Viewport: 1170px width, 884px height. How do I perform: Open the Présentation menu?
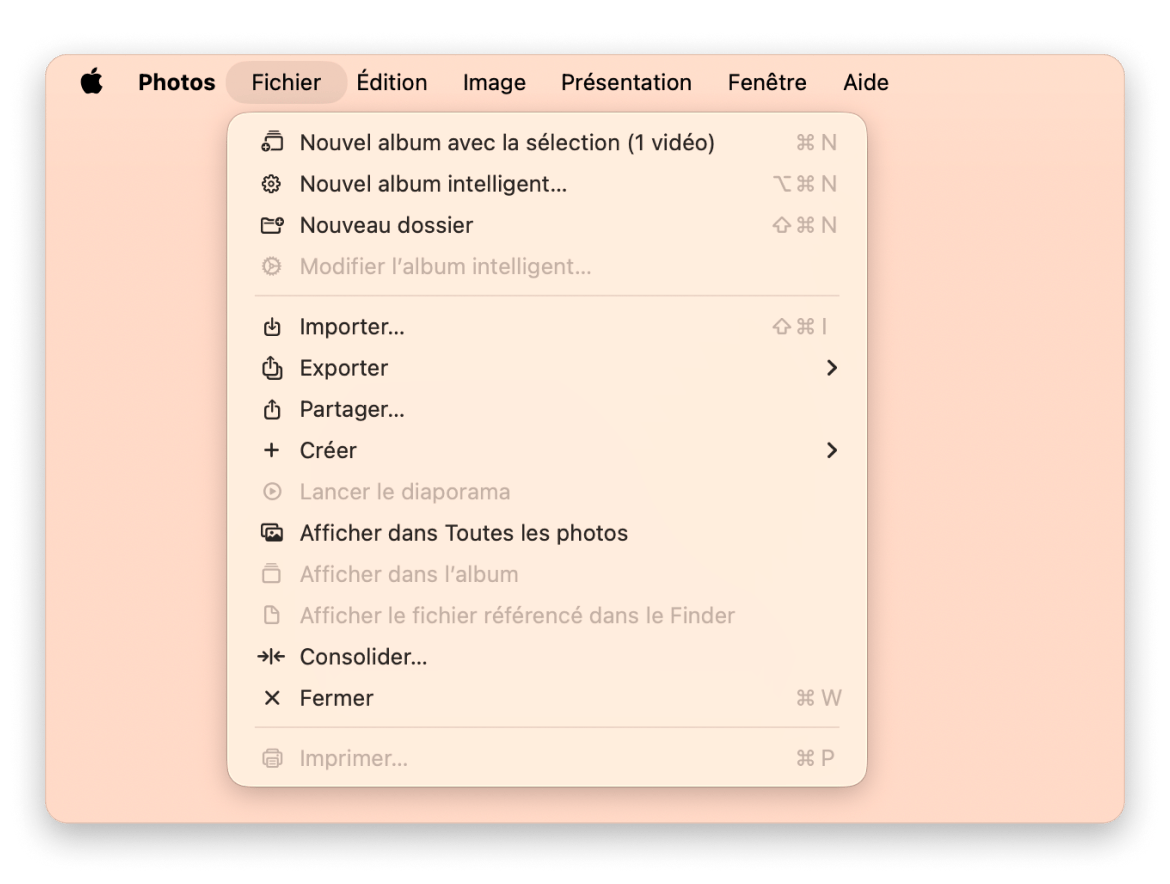[626, 82]
